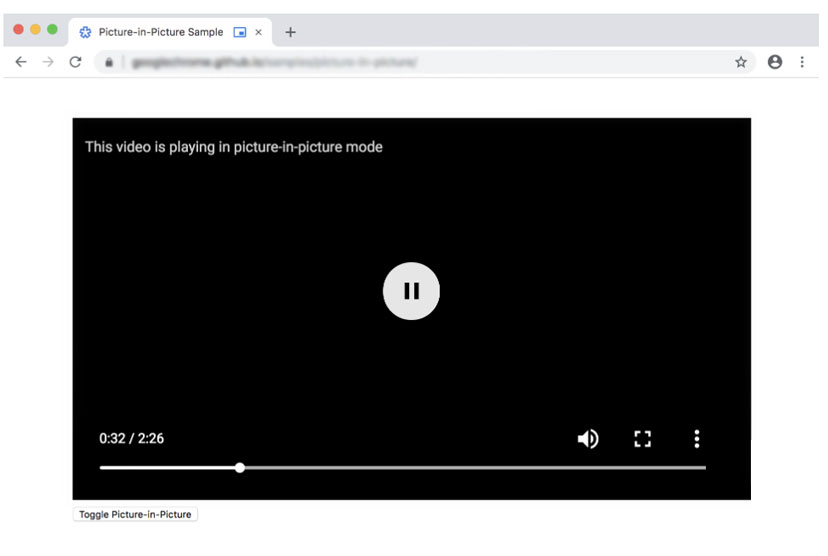828x556 pixels.
Task: Reload the current page
Action: pos(76,62)
